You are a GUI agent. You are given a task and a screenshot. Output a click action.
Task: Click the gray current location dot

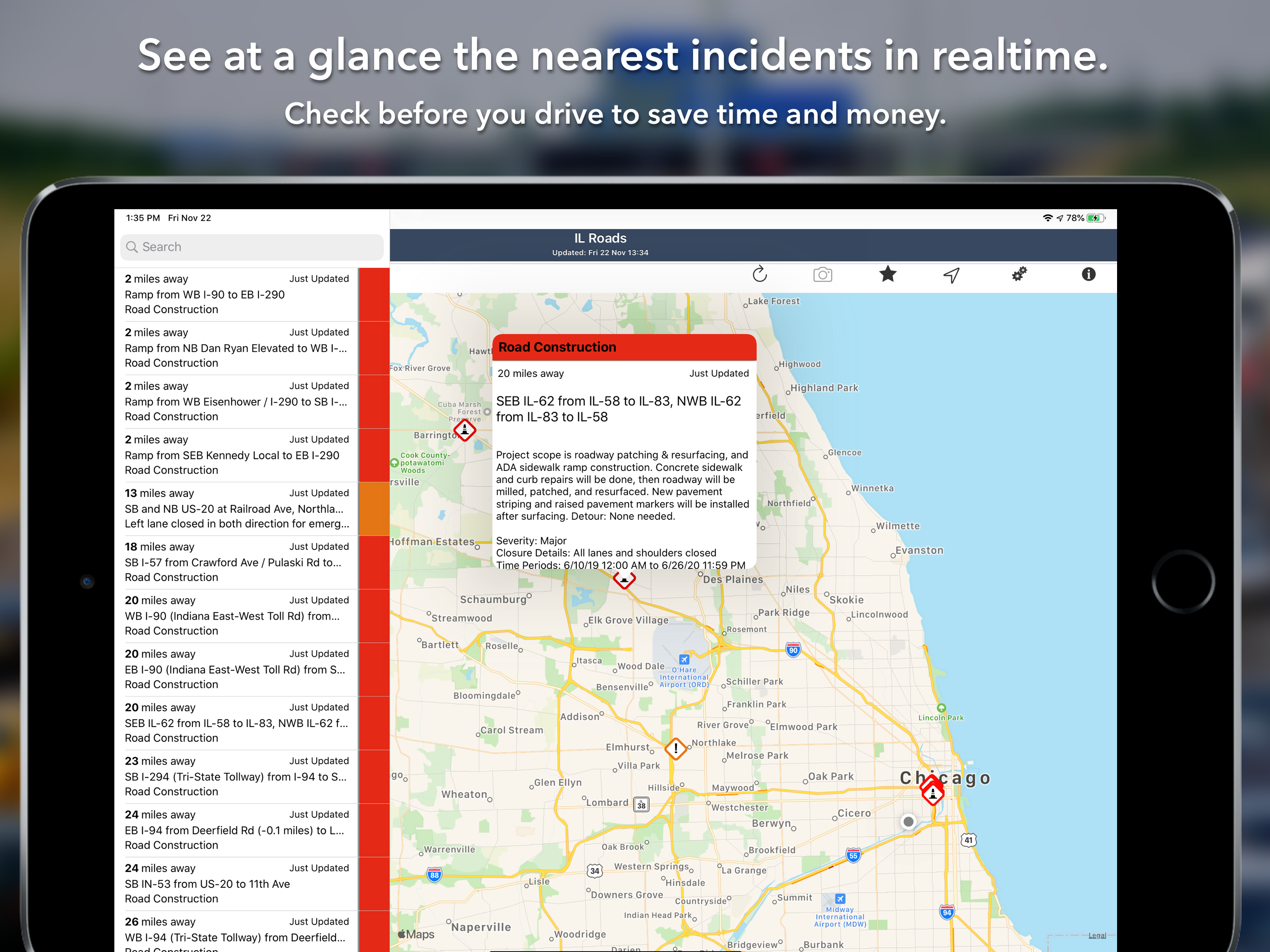coord(908,822)
